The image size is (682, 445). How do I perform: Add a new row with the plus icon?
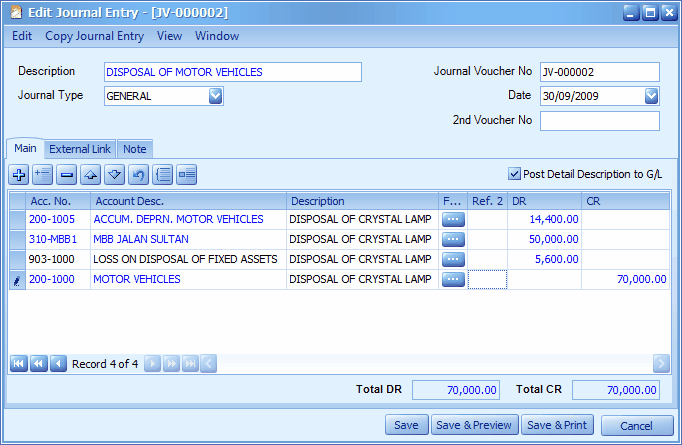(19, 175)
